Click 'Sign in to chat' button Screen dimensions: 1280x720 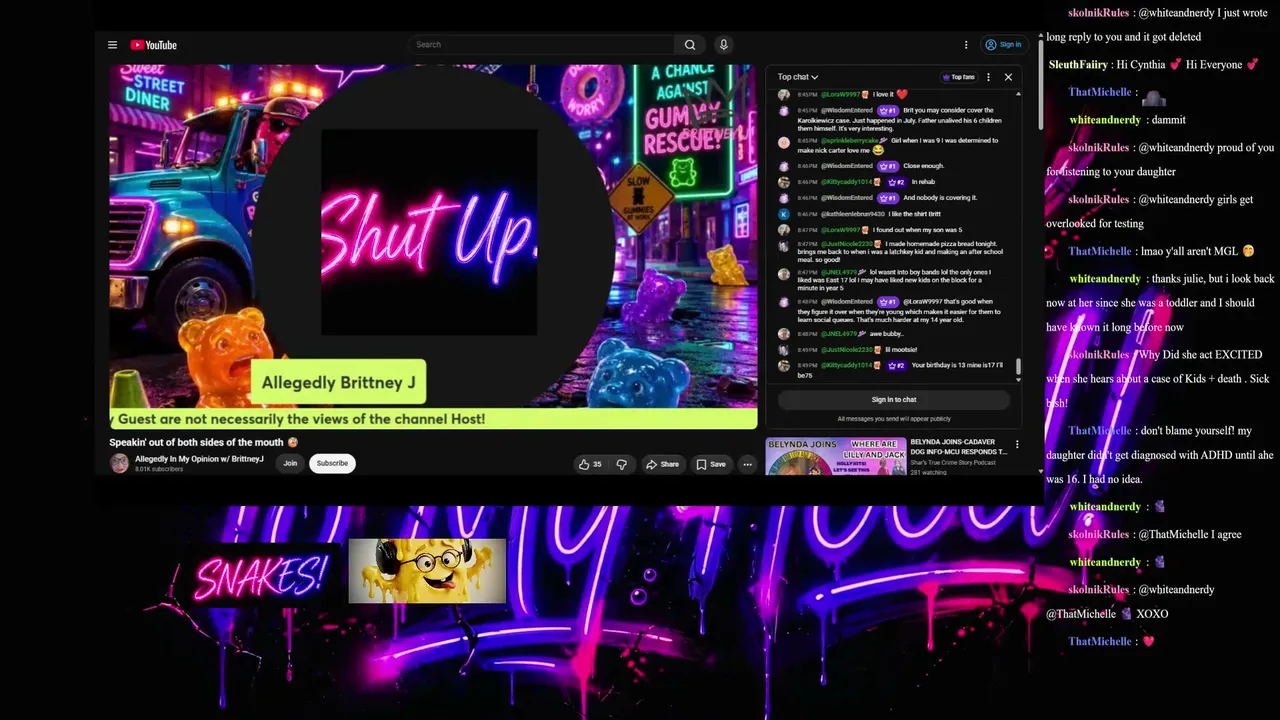(x=894, y=399)
